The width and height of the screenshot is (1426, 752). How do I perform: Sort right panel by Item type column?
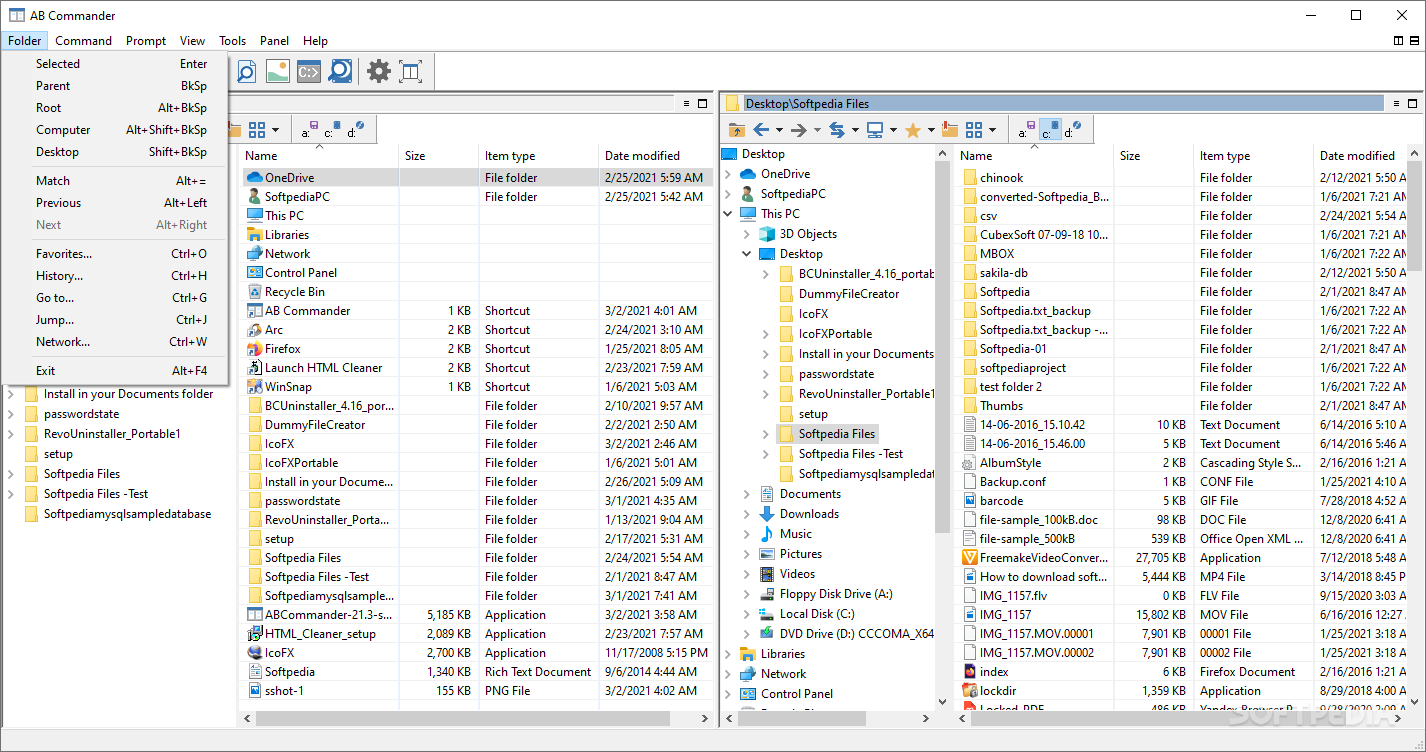[1253, 155]
